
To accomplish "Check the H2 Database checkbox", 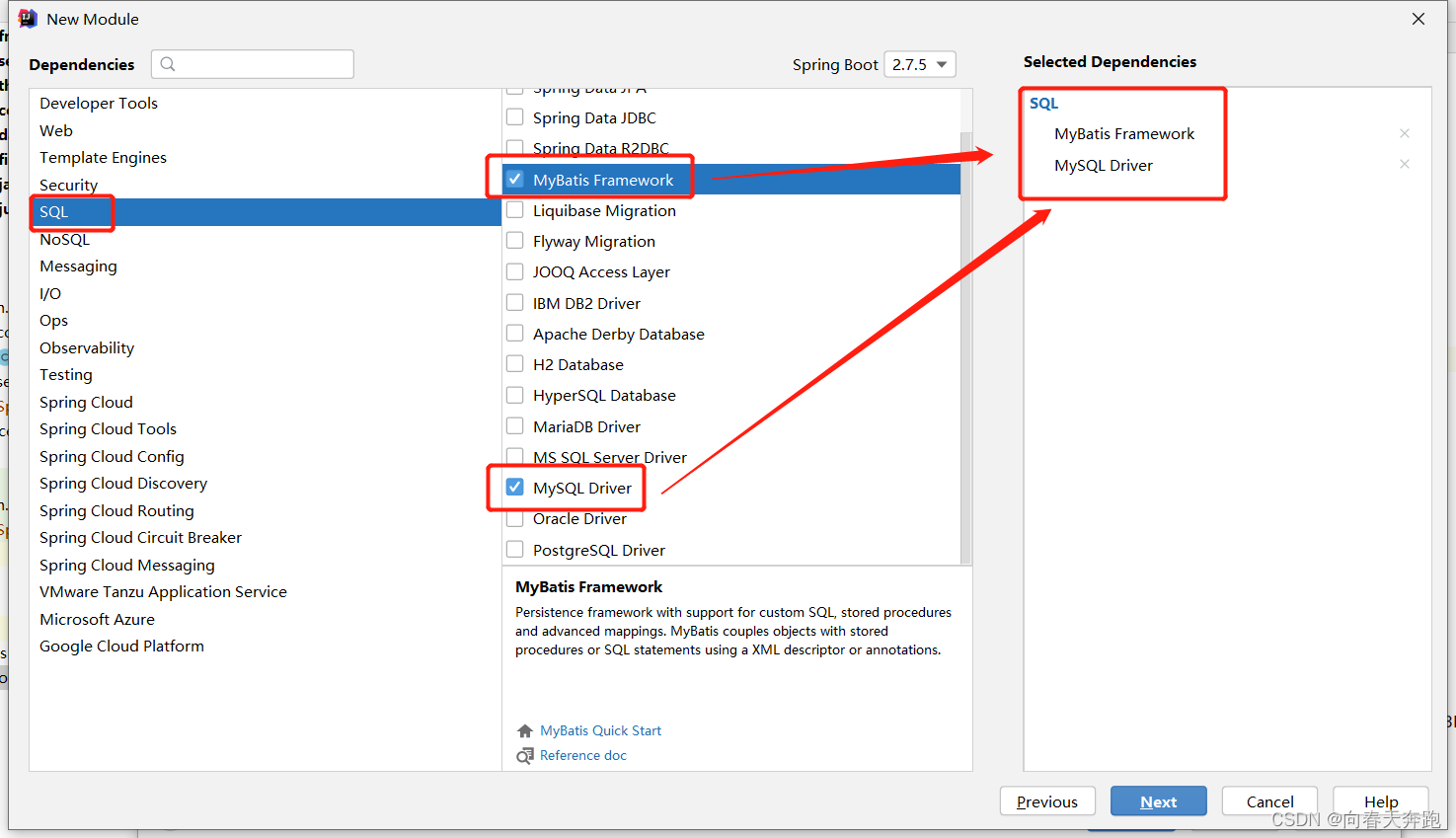I will pos(515,364).
